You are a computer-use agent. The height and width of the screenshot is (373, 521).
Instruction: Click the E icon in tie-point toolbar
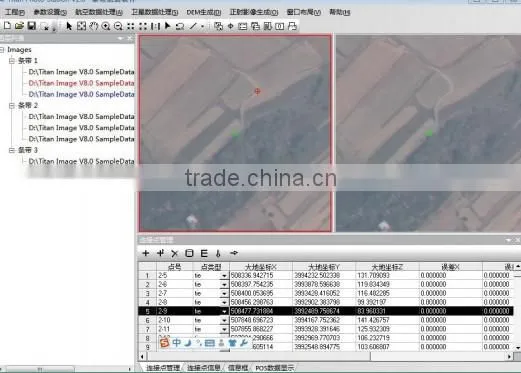click(204, 253)
